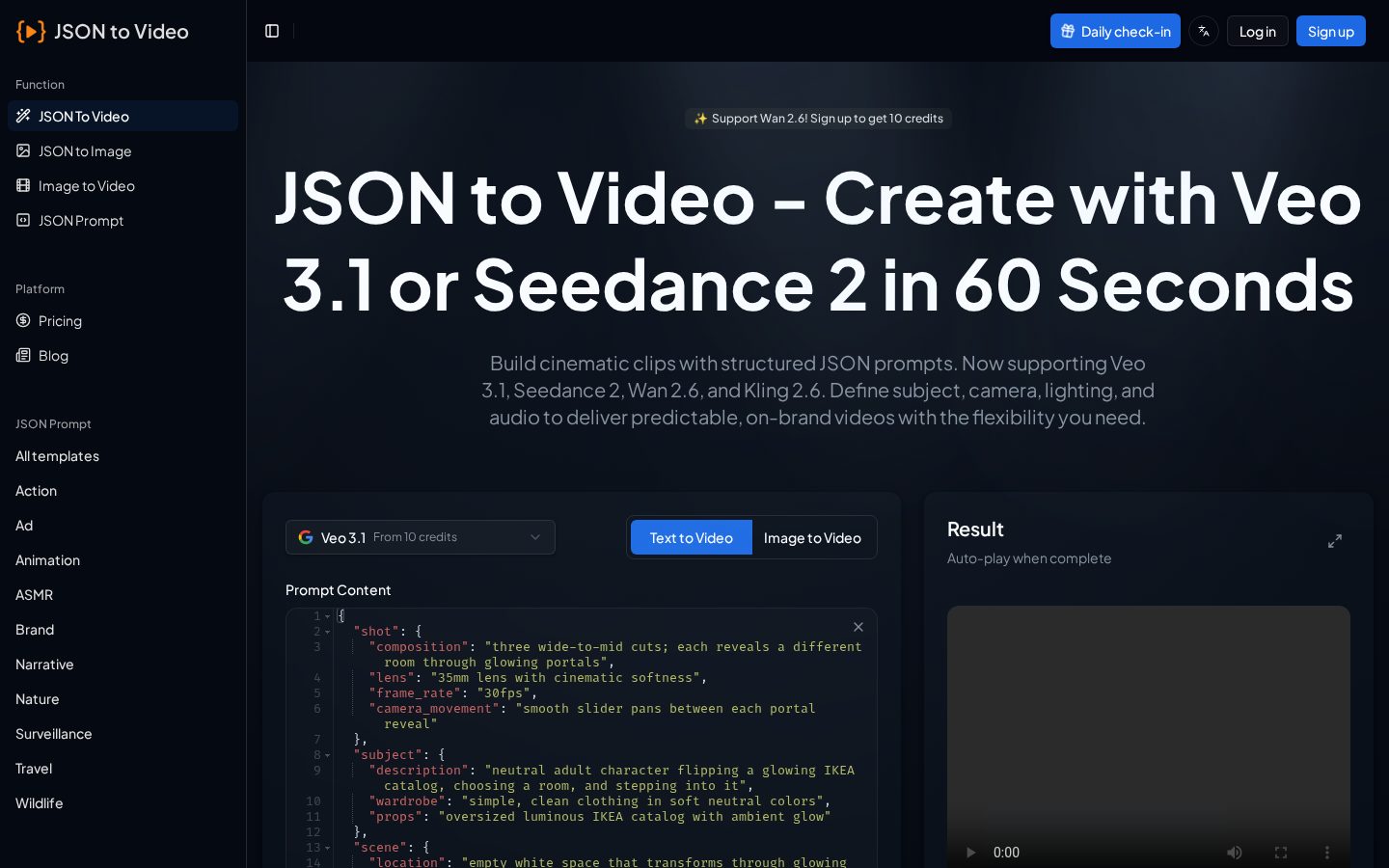Screen dimensions: 1389x868
Task: Play the result video
Action: click(971, 852)
